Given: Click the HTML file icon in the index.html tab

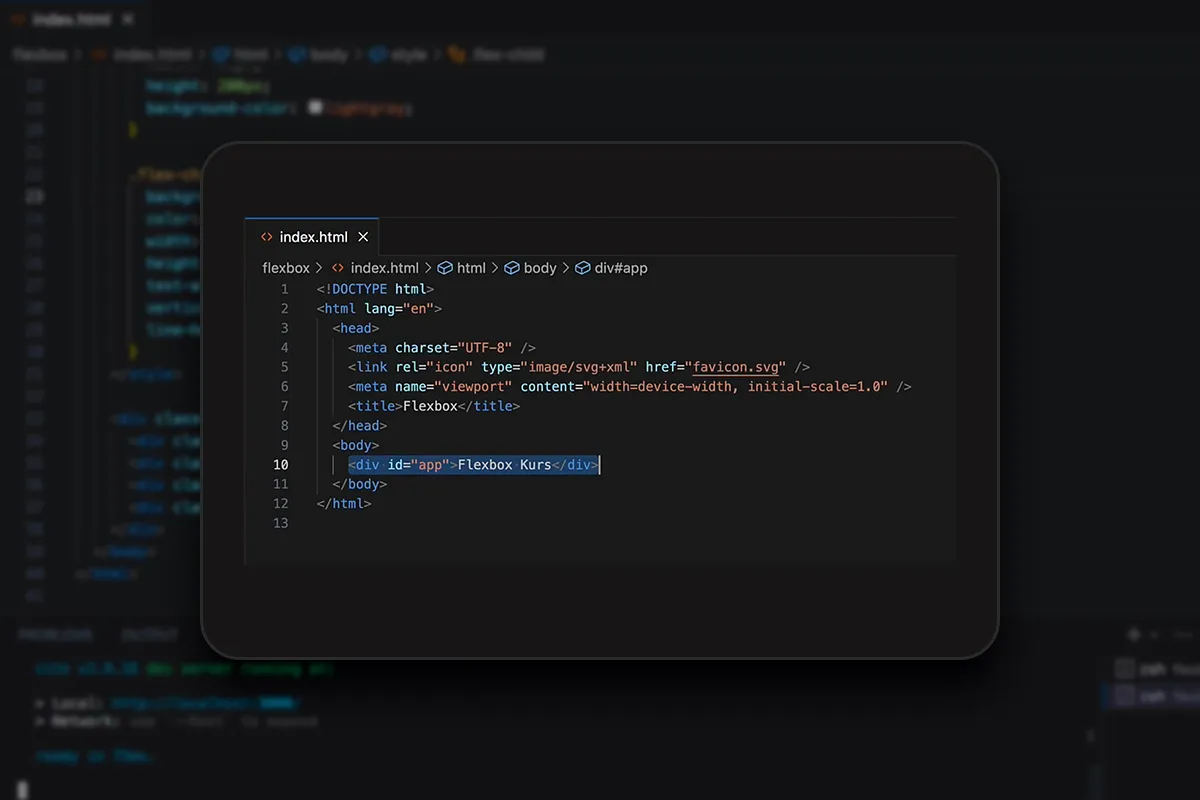Looking at the screenshot, I should (x=266, y=237).
